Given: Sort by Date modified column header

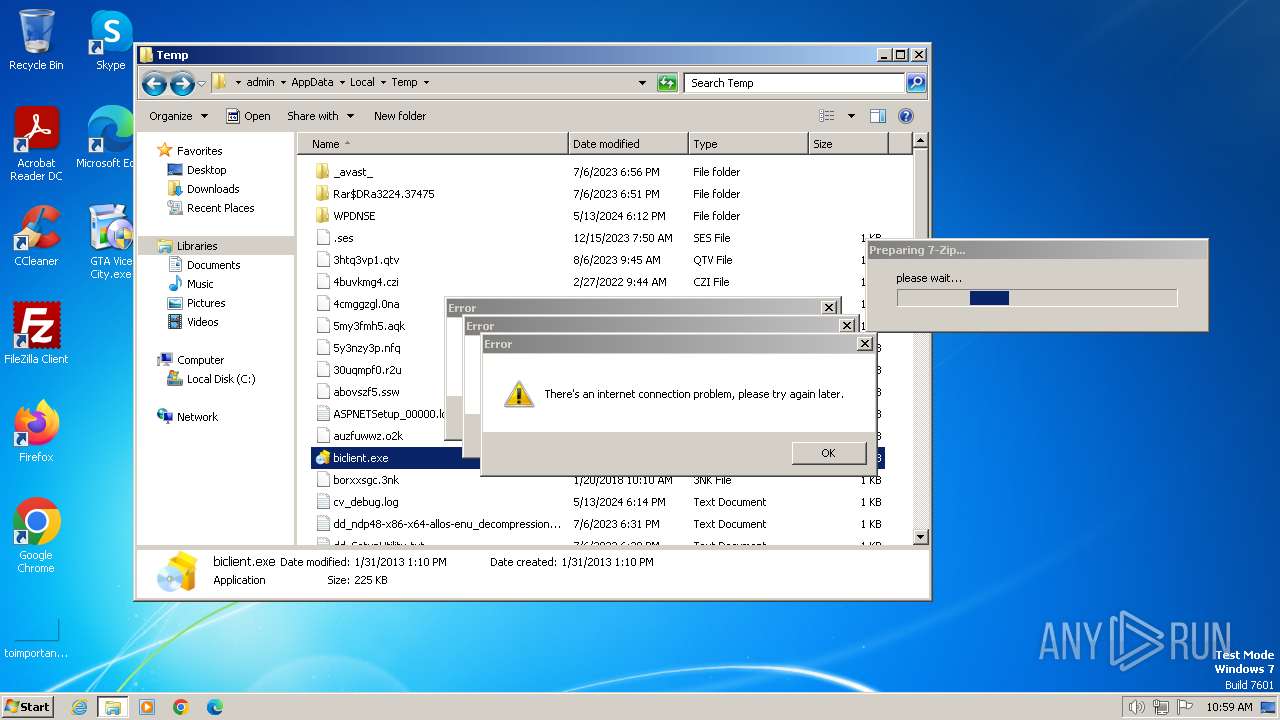Looking at the screenshot, I should 628,144.
